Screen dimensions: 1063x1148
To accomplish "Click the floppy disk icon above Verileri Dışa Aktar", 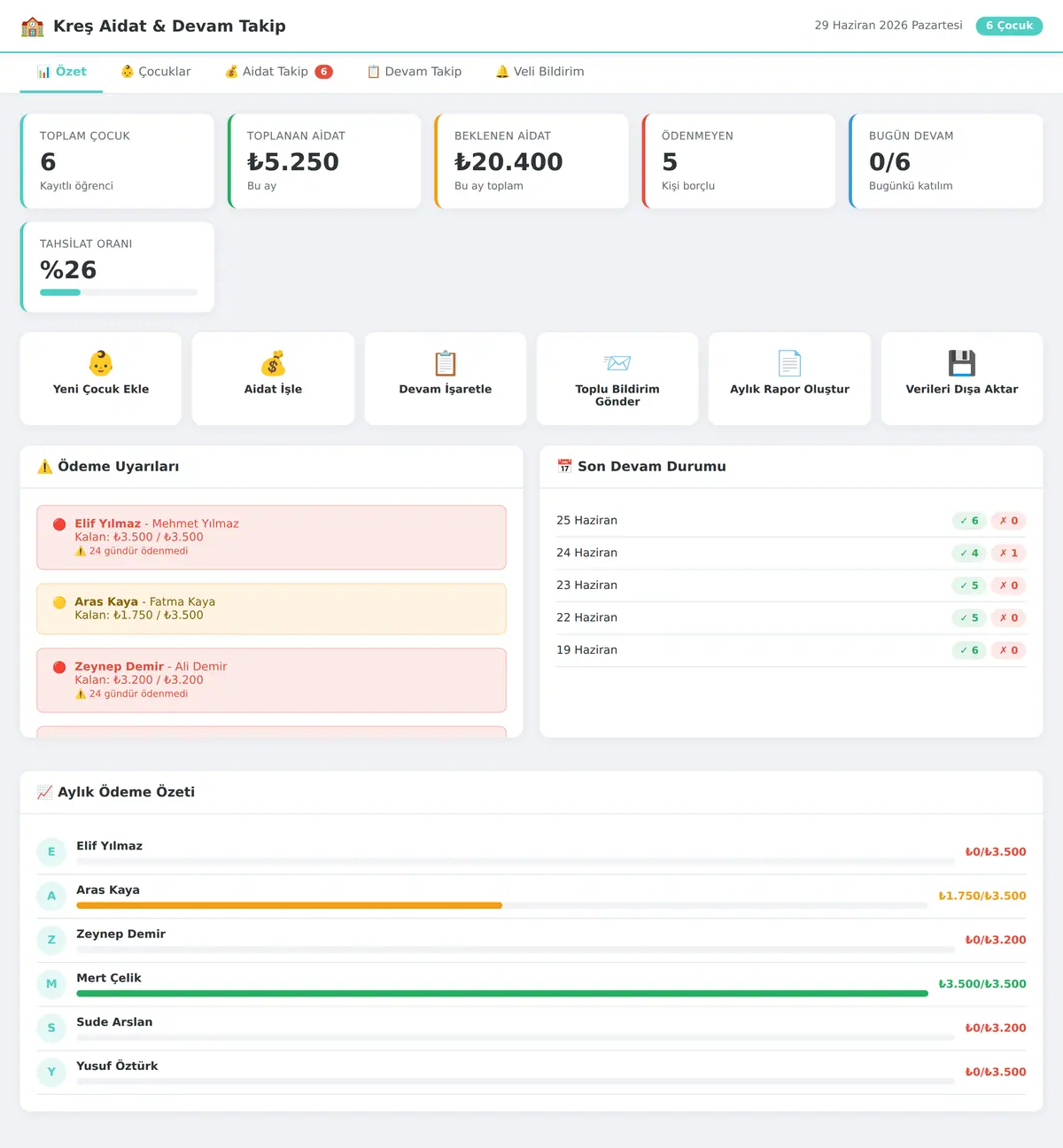I will [962, 363].
